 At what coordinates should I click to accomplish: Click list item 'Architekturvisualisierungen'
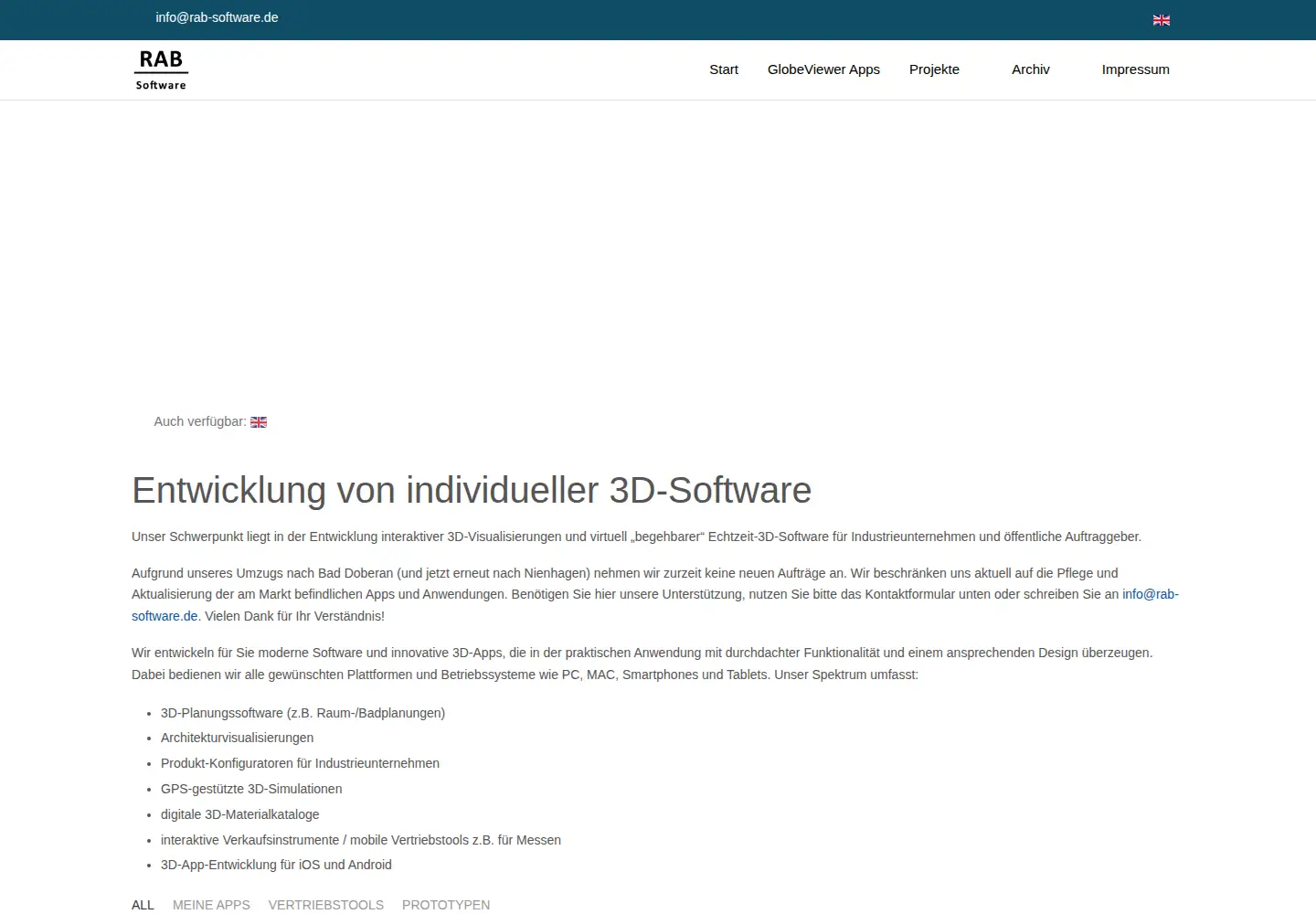click(237, 738)
